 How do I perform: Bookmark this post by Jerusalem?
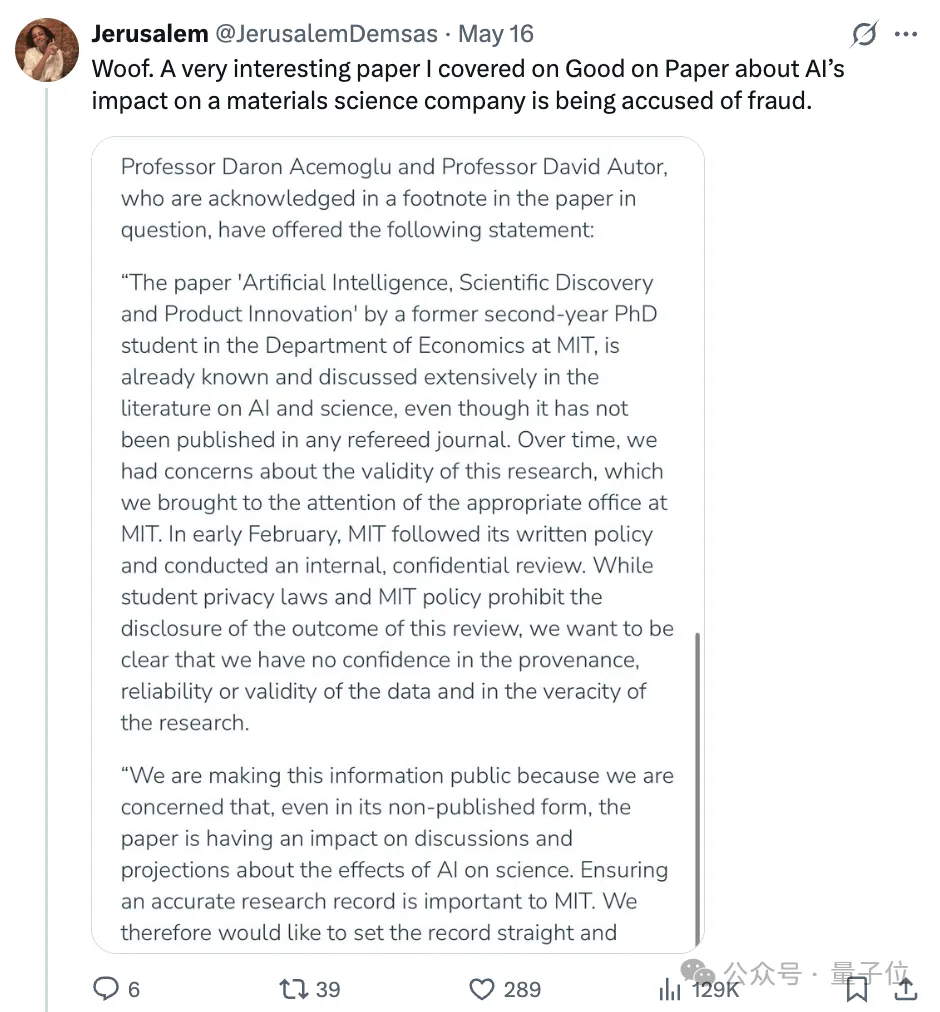857,989
